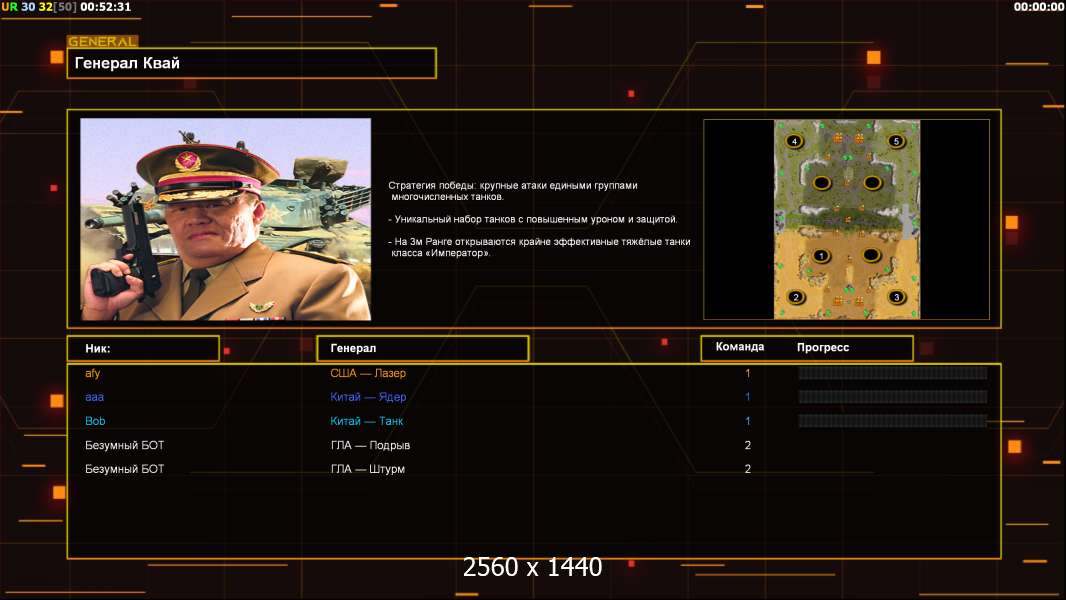Viewport: 1066px width, 600px height.
Task: Click the 'На 3м Ранге' description line
Action: pyautogui.click(x=539, y=247)
